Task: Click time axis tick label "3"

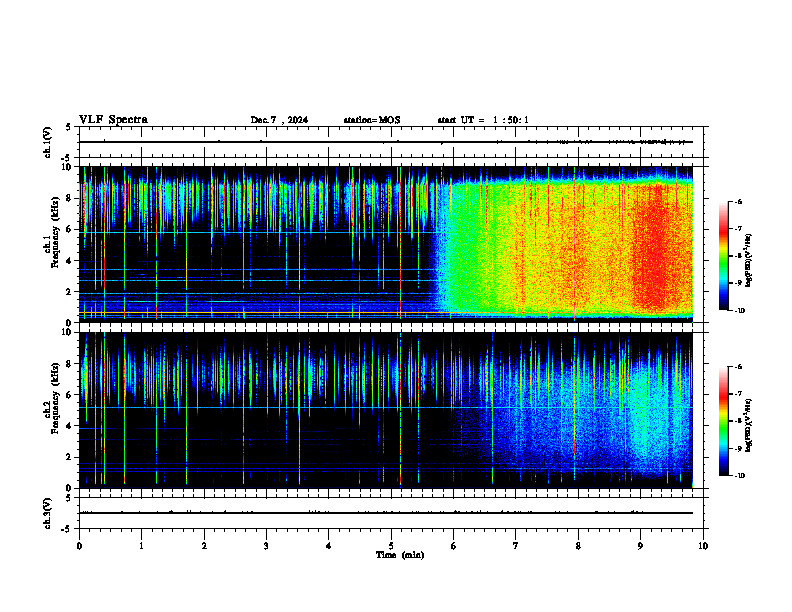Action: click(x=266, y=546)
